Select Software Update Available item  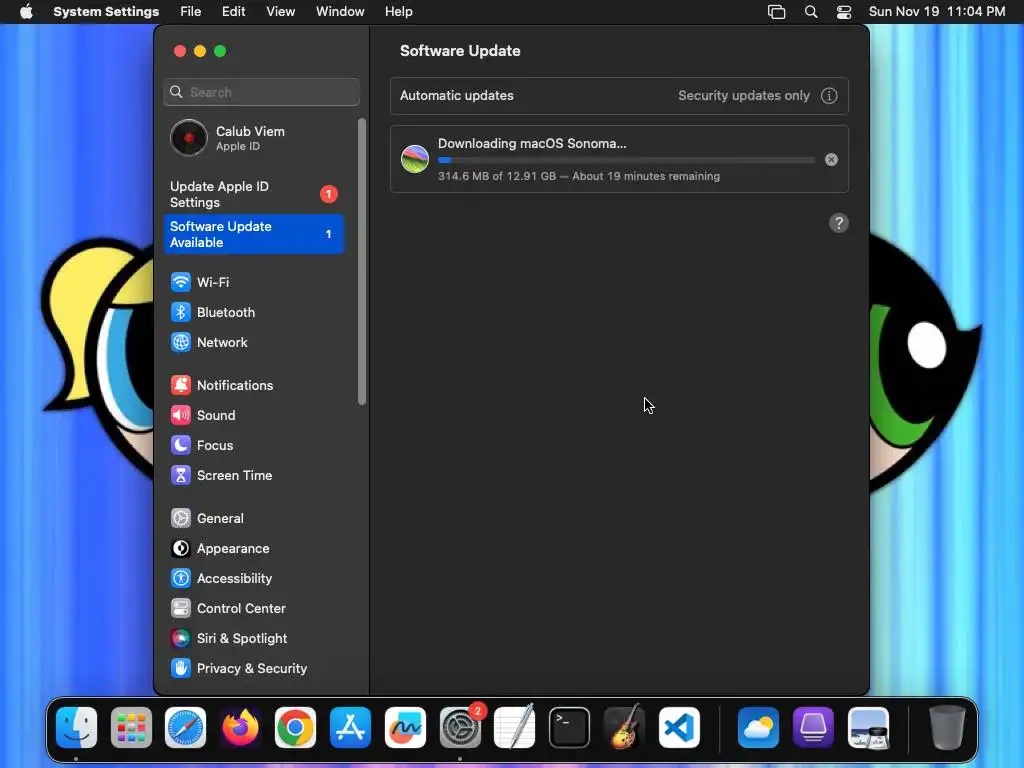253,234
